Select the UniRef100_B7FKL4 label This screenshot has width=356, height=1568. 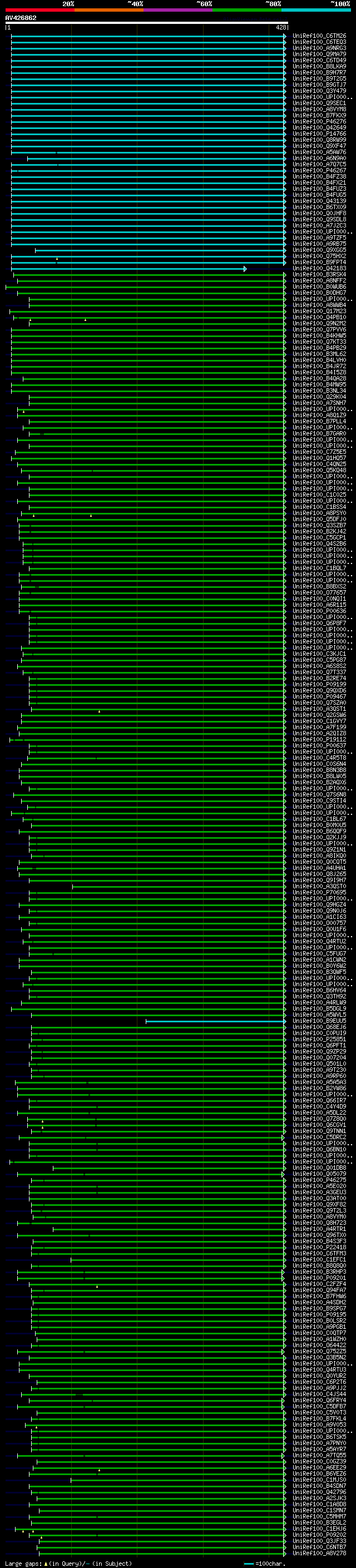coord(319,1419)
